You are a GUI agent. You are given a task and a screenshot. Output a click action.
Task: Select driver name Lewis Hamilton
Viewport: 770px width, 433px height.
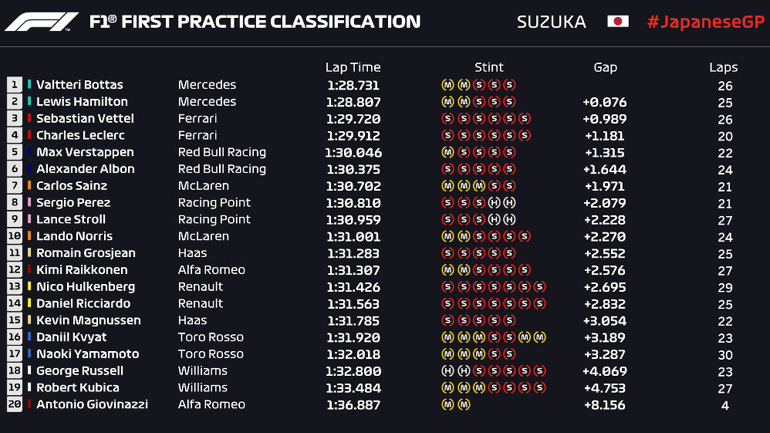coord(82,102)
